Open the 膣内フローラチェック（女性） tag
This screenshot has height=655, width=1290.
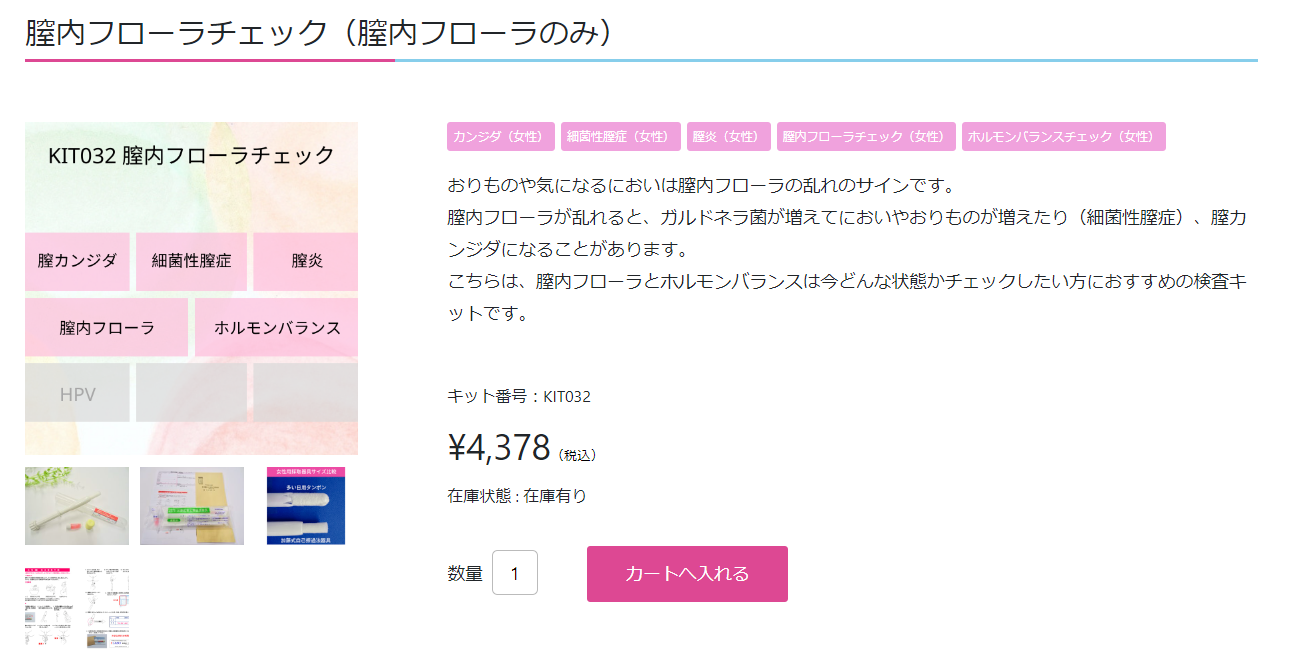click(865, 137)
